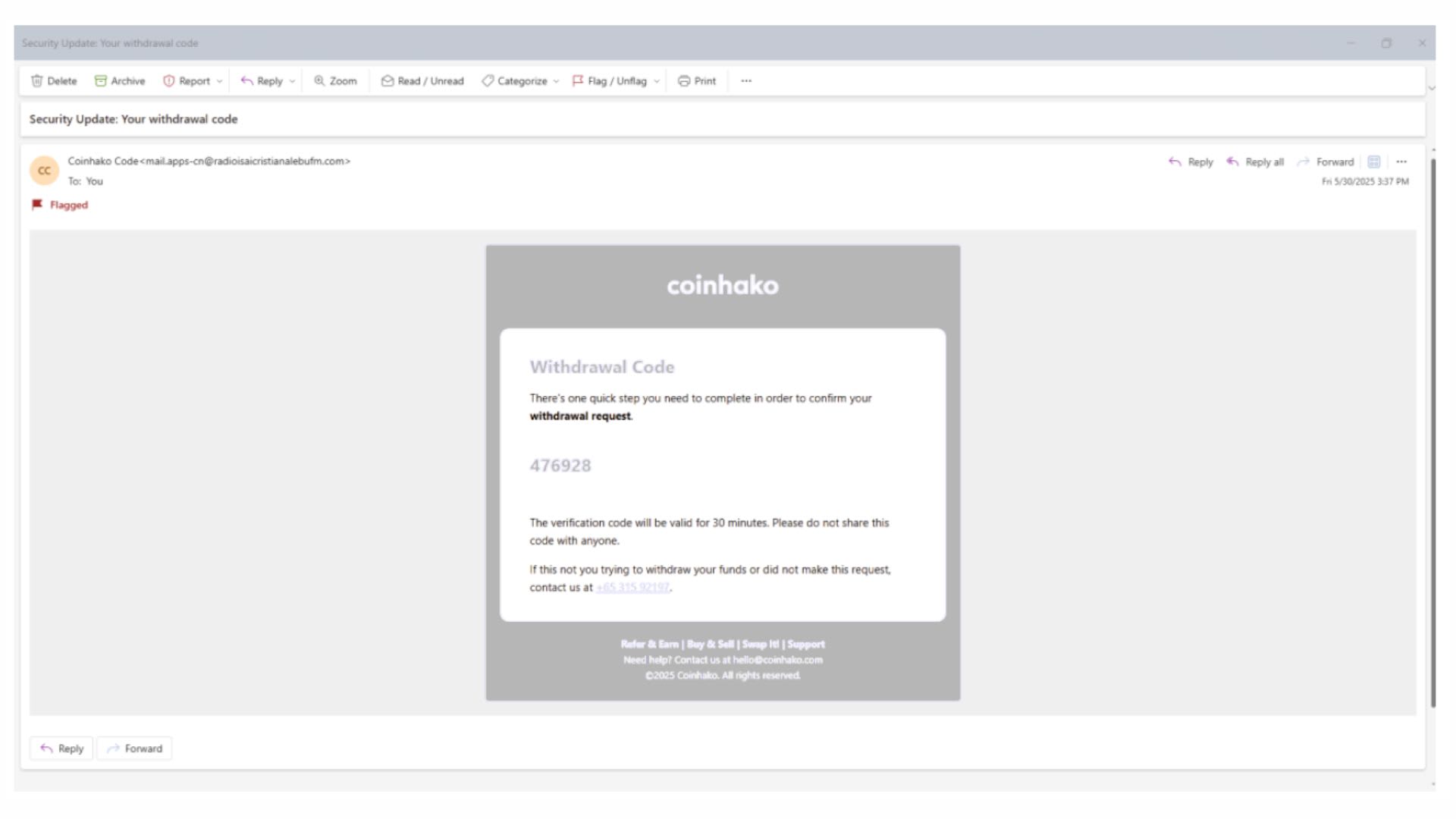This screenshot has width=1456, height=819.
Task: Click the Reply button below the message
Action: tap(61, 748)
